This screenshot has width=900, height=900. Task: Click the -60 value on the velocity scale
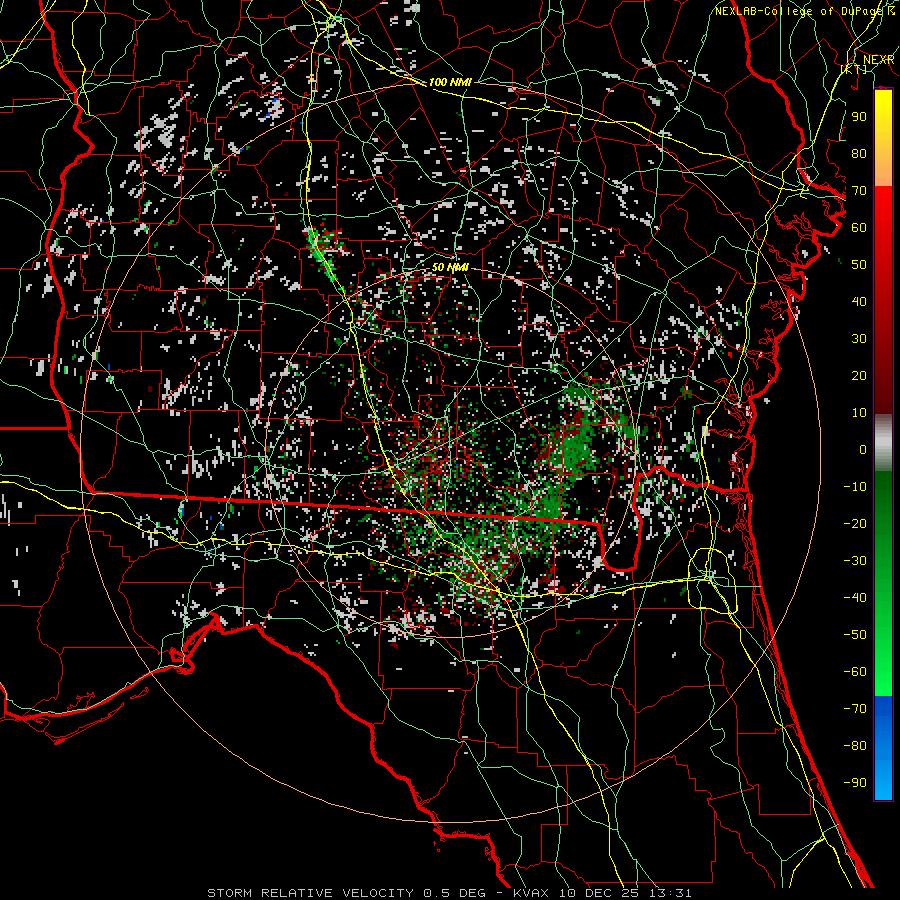(x=855, y=672)
